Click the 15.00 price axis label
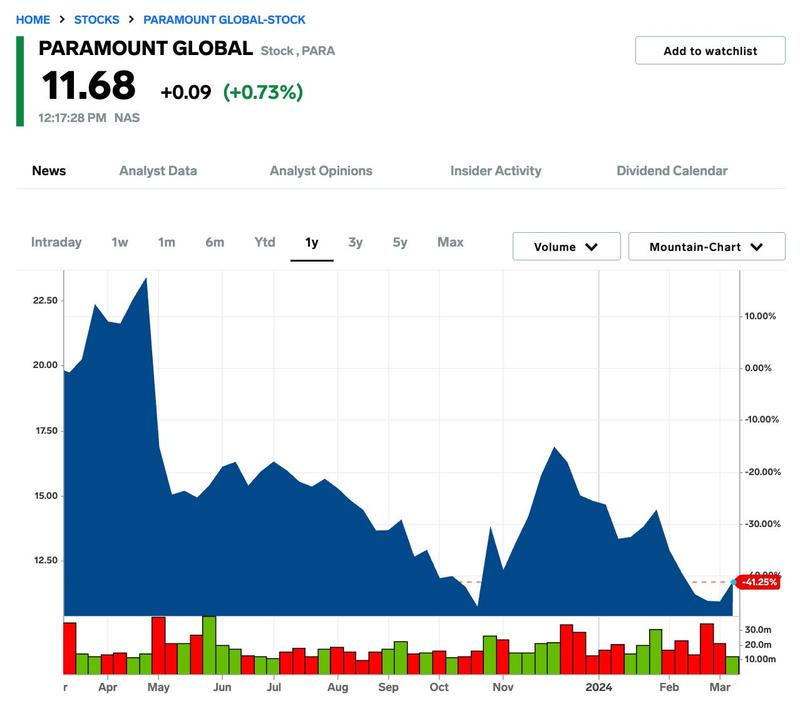 pyautogui.click(x=46, y=496)
